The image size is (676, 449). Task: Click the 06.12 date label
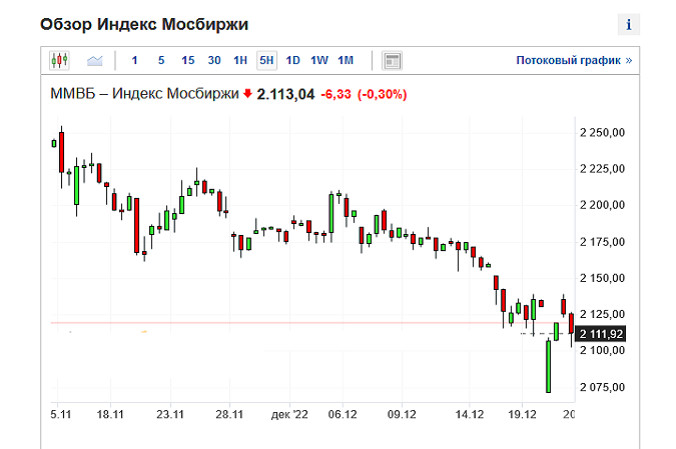pyautogui.click(x=343, y=414)
